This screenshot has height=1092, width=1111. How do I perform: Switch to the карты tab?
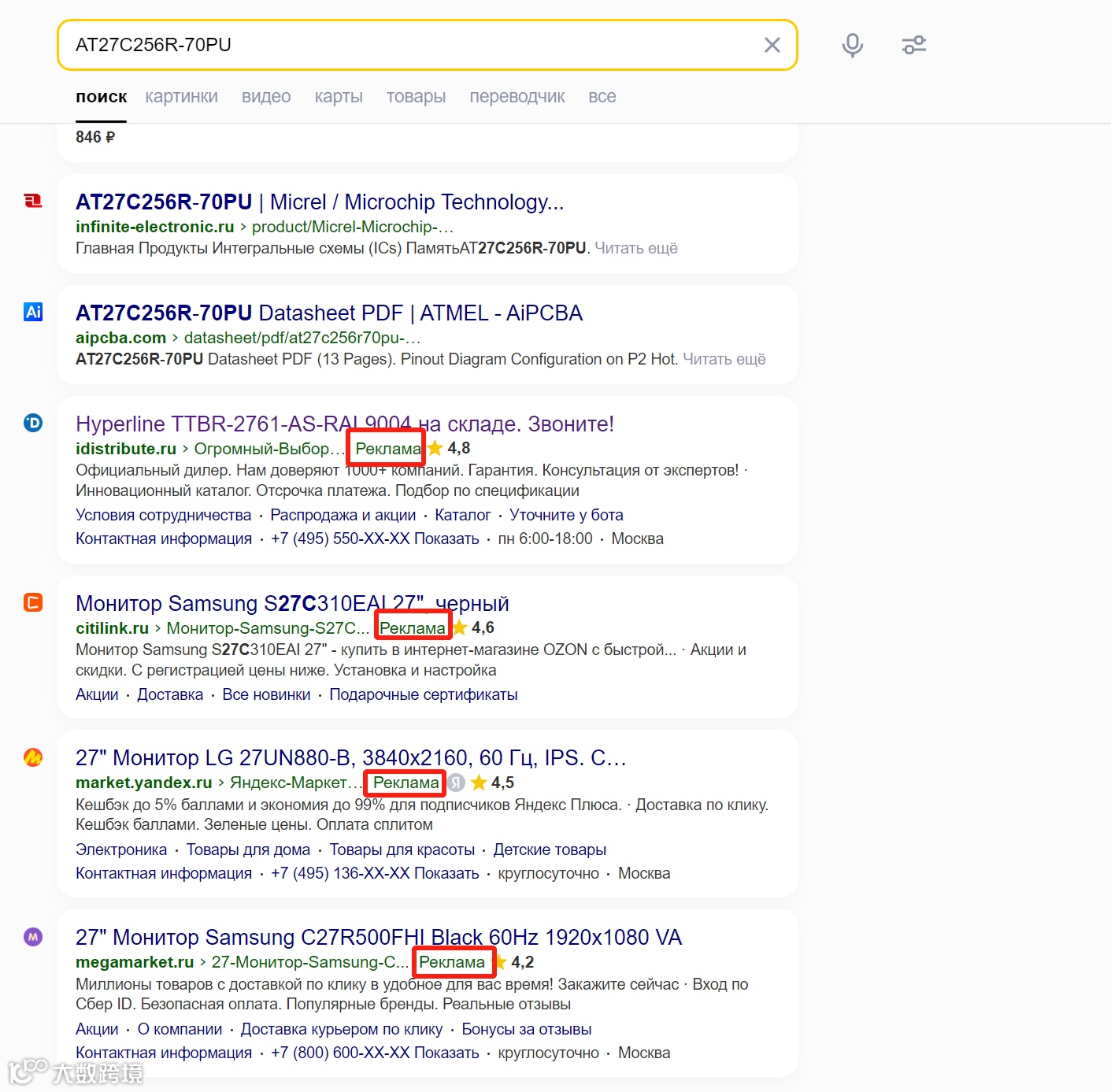[339, 97]
